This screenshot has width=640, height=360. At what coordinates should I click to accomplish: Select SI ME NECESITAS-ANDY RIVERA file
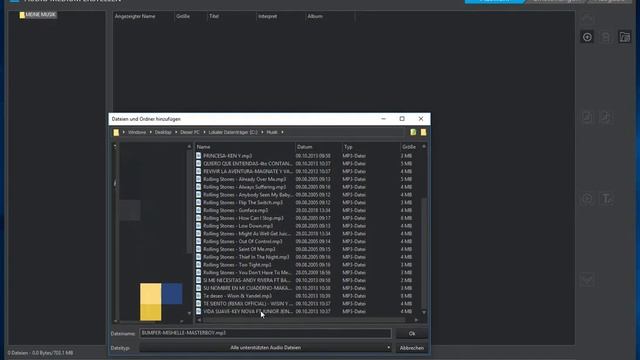click(x=307, y=280)
